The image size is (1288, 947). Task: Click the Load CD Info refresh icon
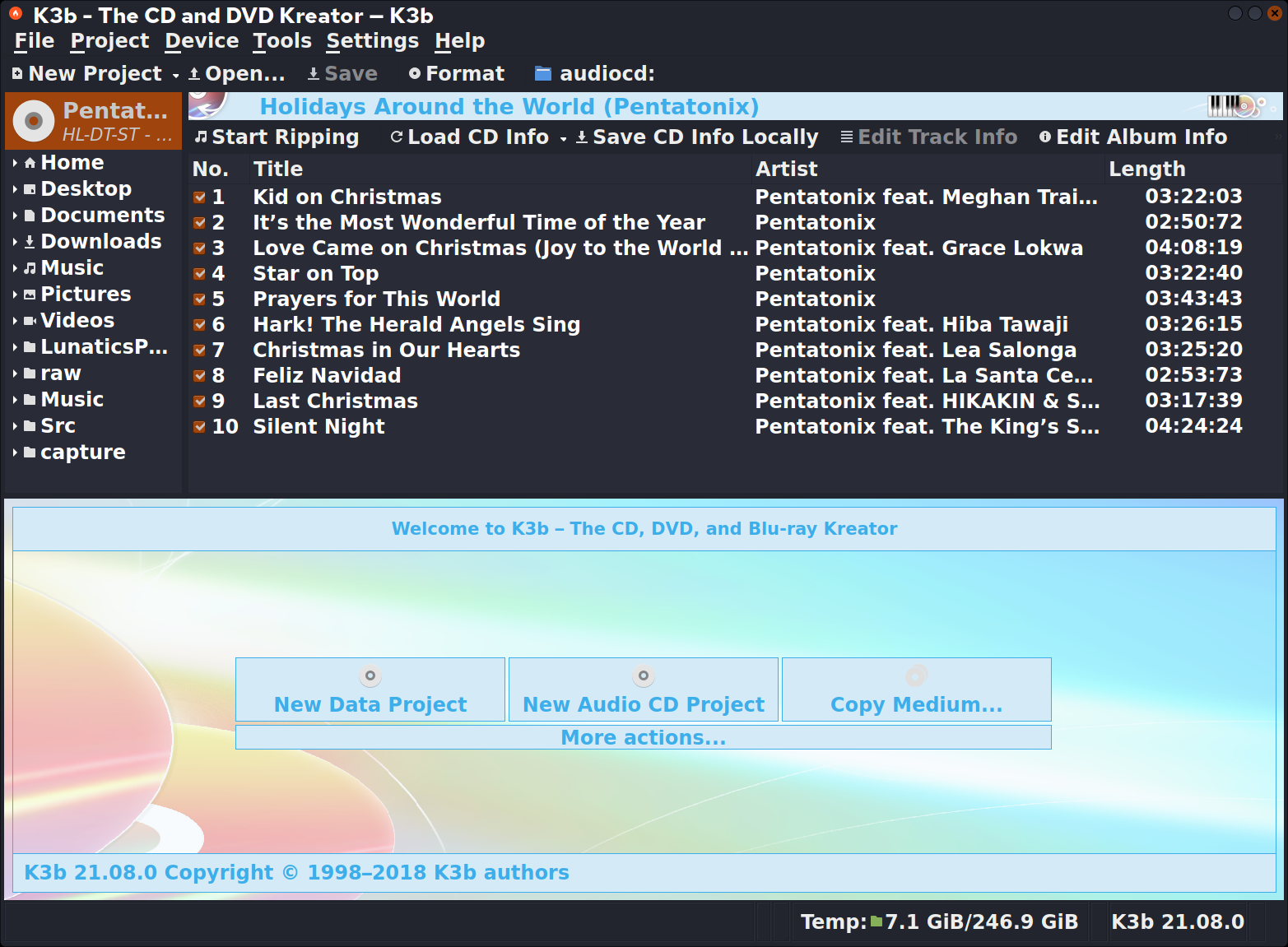click(x=397, y=137)
